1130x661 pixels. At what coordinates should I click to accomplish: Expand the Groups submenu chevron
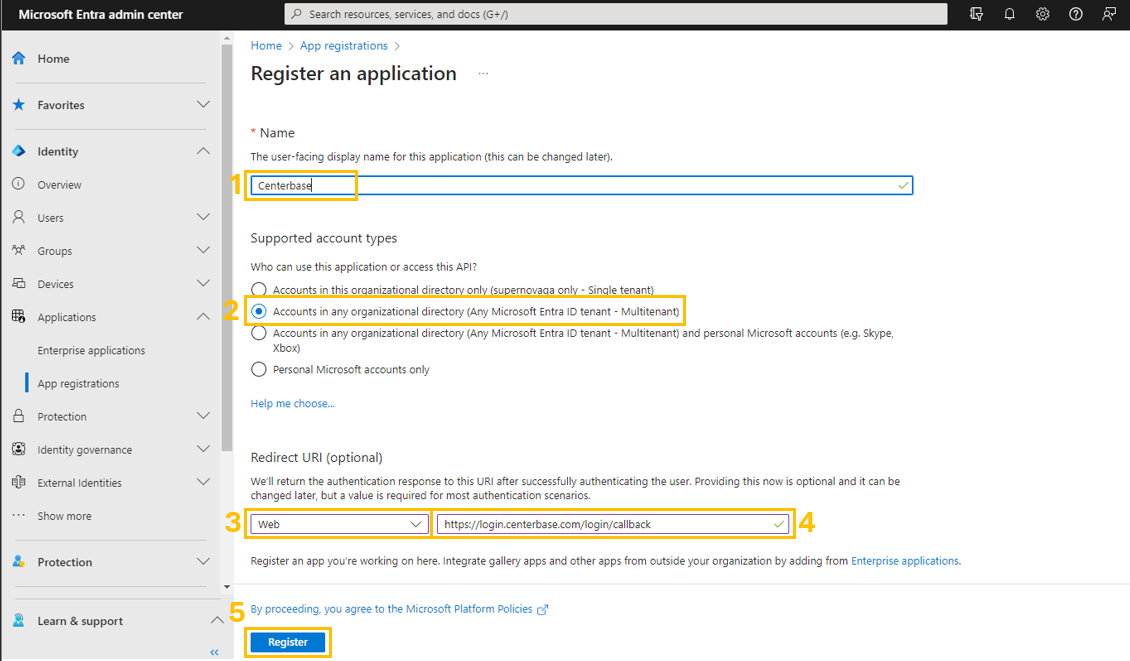pos(203,250)
